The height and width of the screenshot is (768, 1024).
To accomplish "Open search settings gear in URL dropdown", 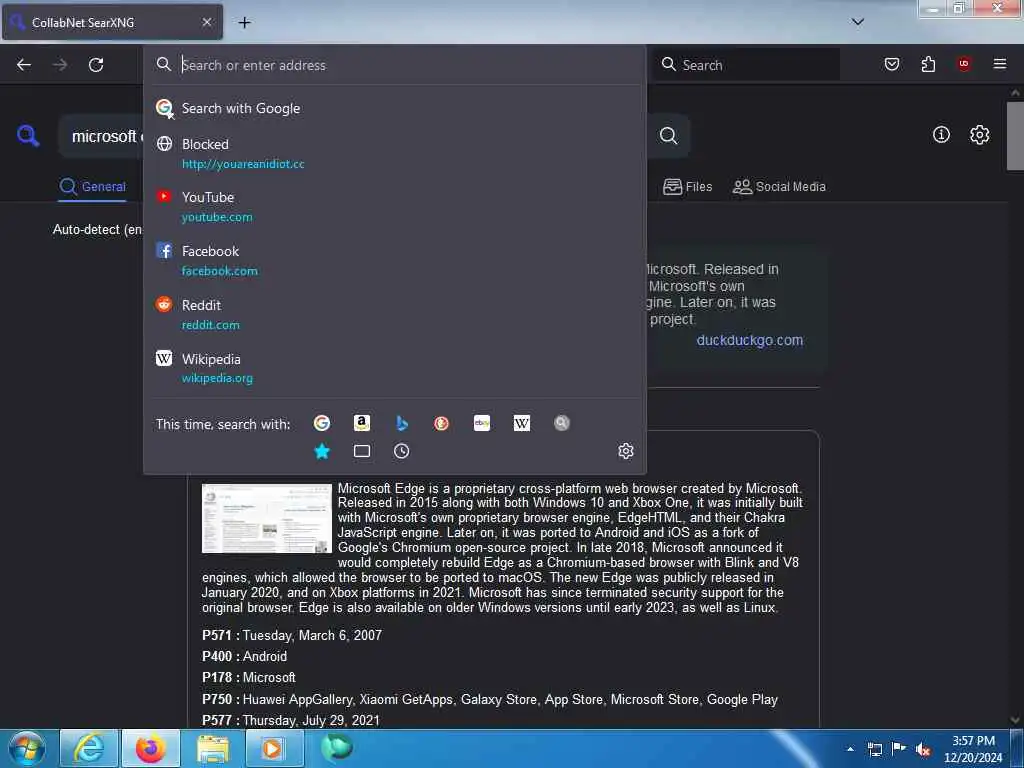I will 626,451.
